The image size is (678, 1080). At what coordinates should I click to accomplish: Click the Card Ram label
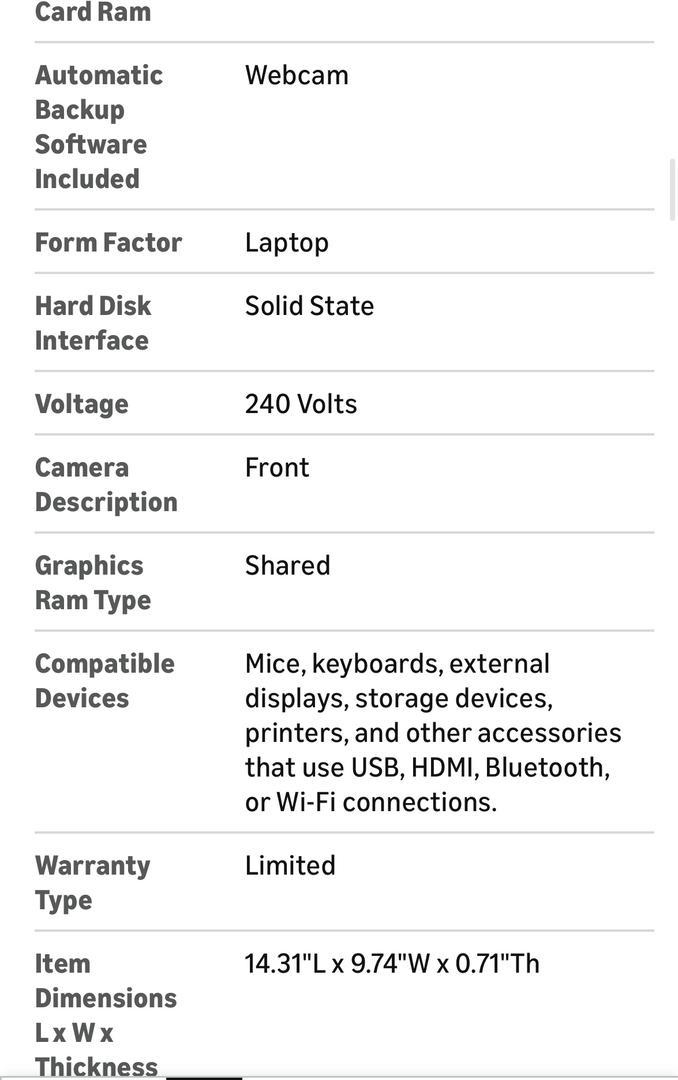93,13
